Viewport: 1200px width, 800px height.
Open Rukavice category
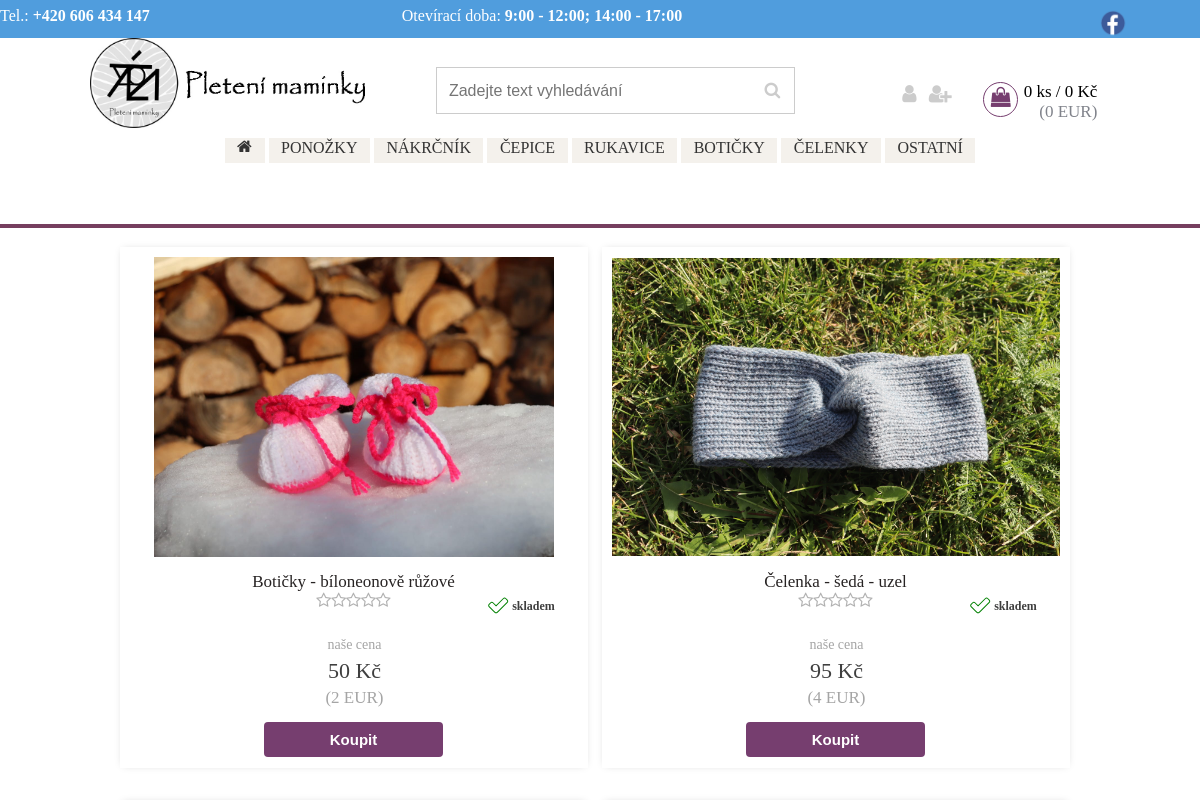(624, 148)
